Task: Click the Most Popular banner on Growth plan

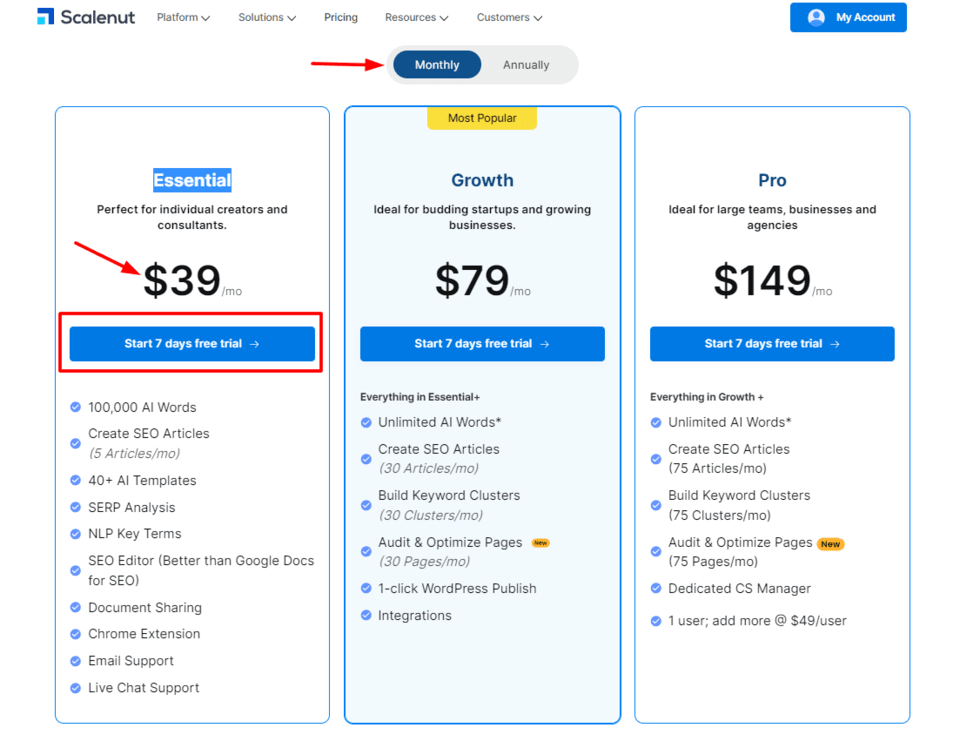Action: pos(482,117)
